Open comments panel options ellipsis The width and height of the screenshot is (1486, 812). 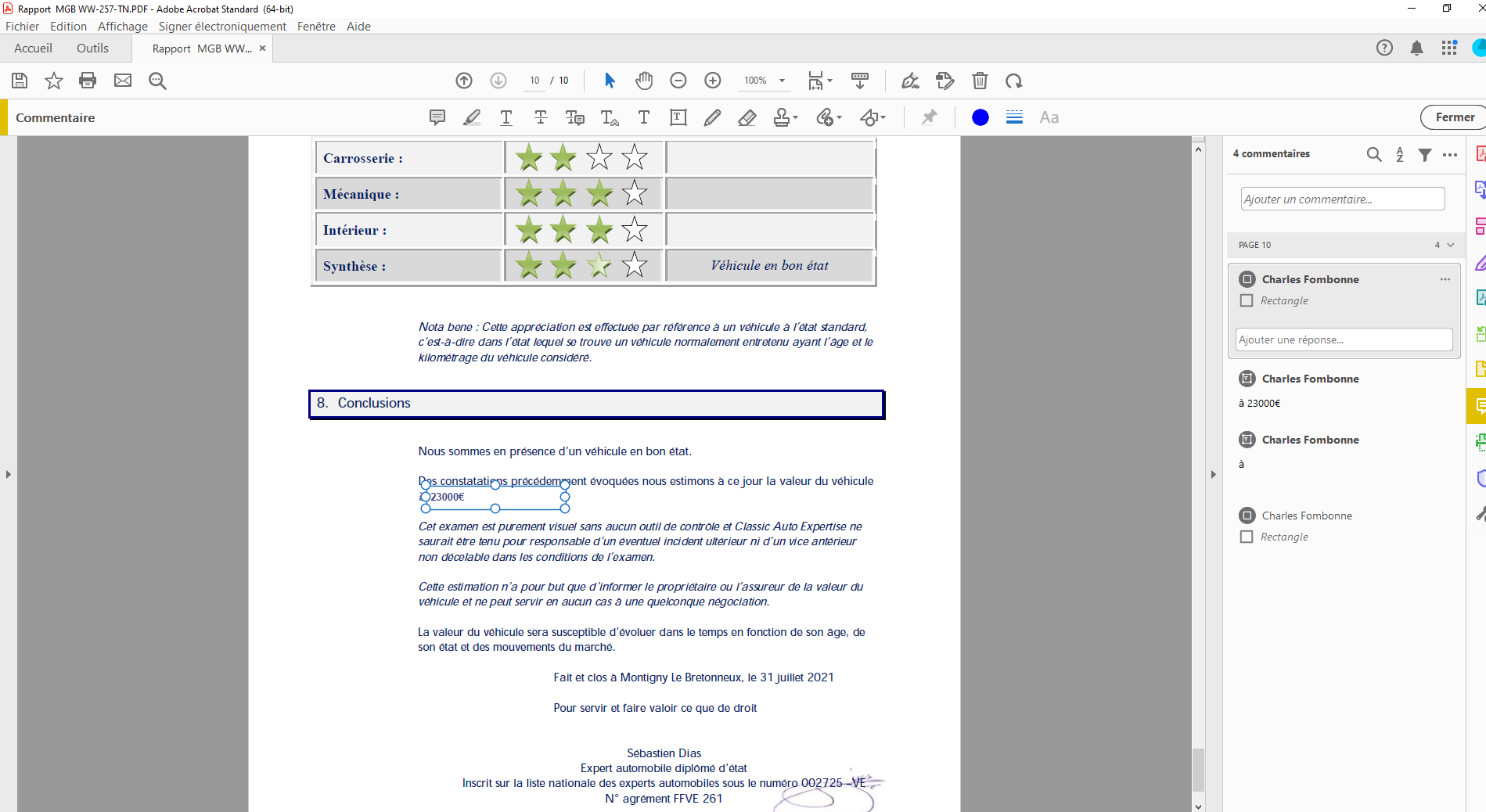click(x=1450, y=154)
